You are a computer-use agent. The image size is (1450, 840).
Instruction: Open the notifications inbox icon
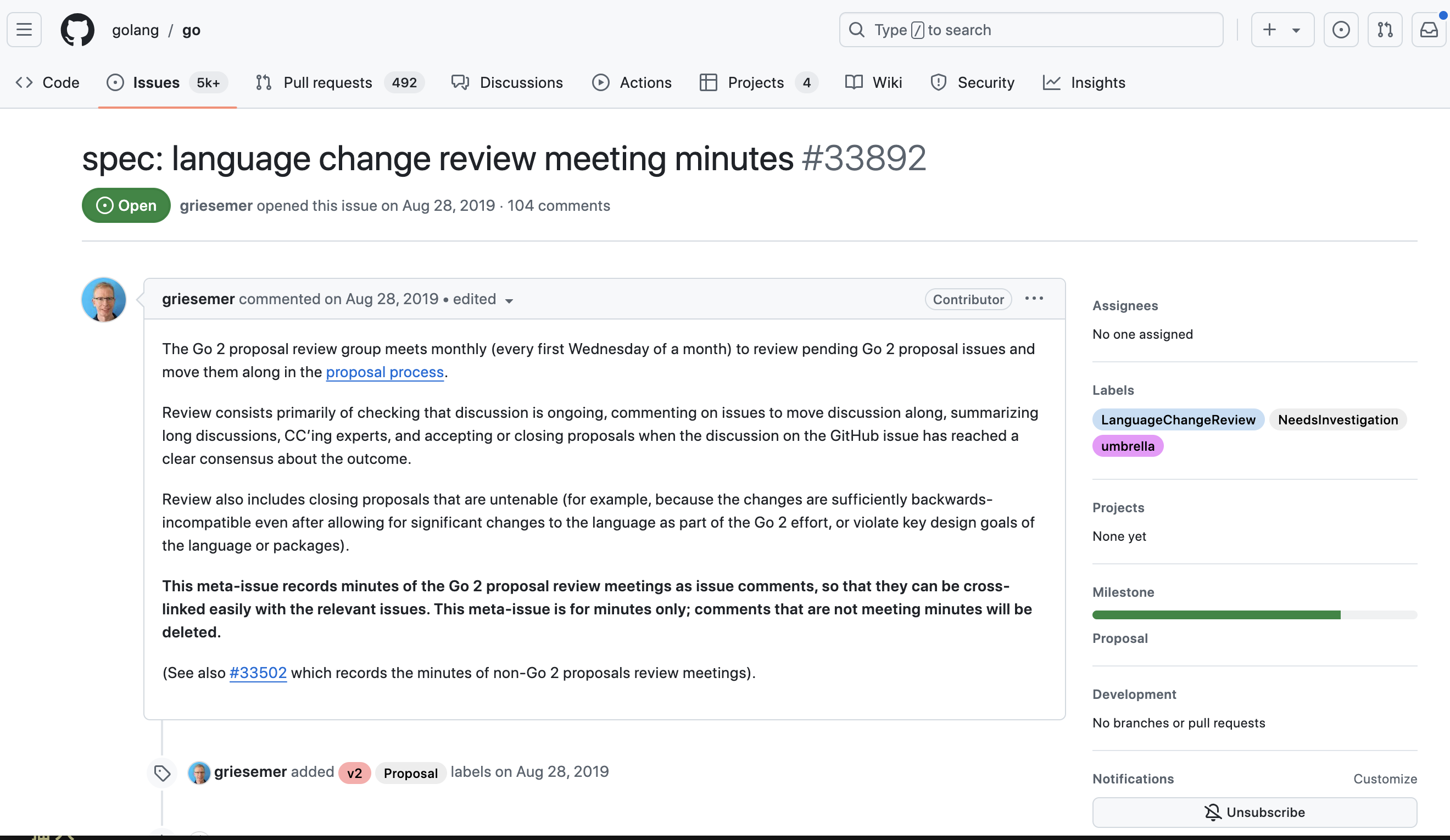[1429, 30]
